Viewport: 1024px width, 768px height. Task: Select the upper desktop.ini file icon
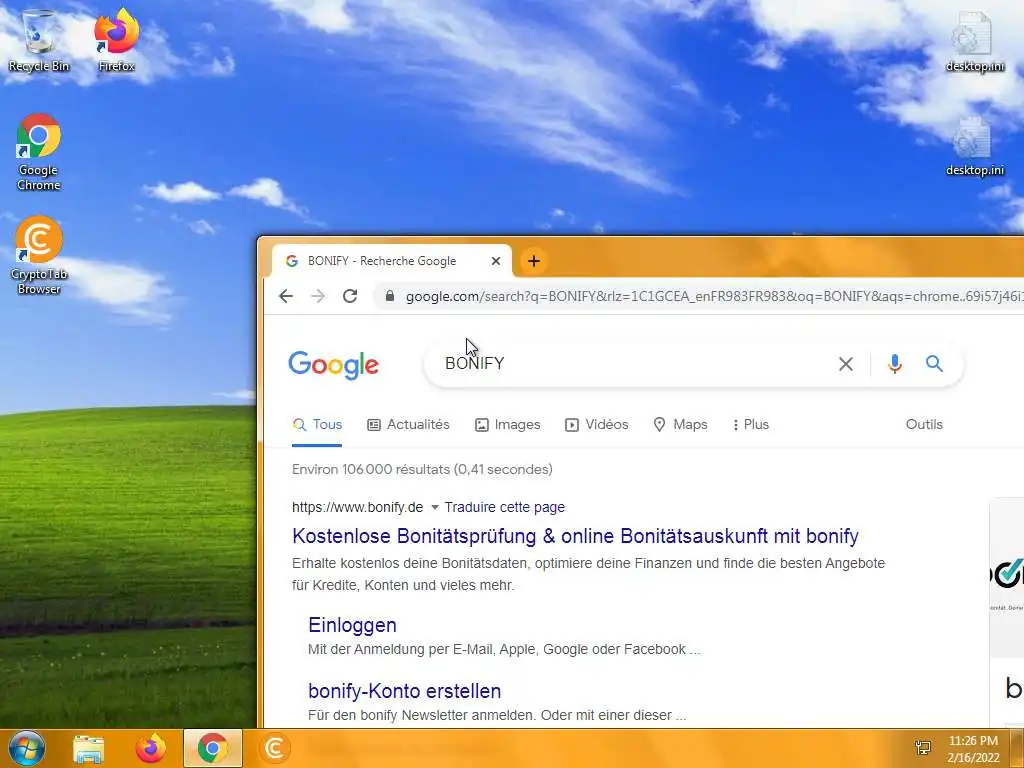974,40
